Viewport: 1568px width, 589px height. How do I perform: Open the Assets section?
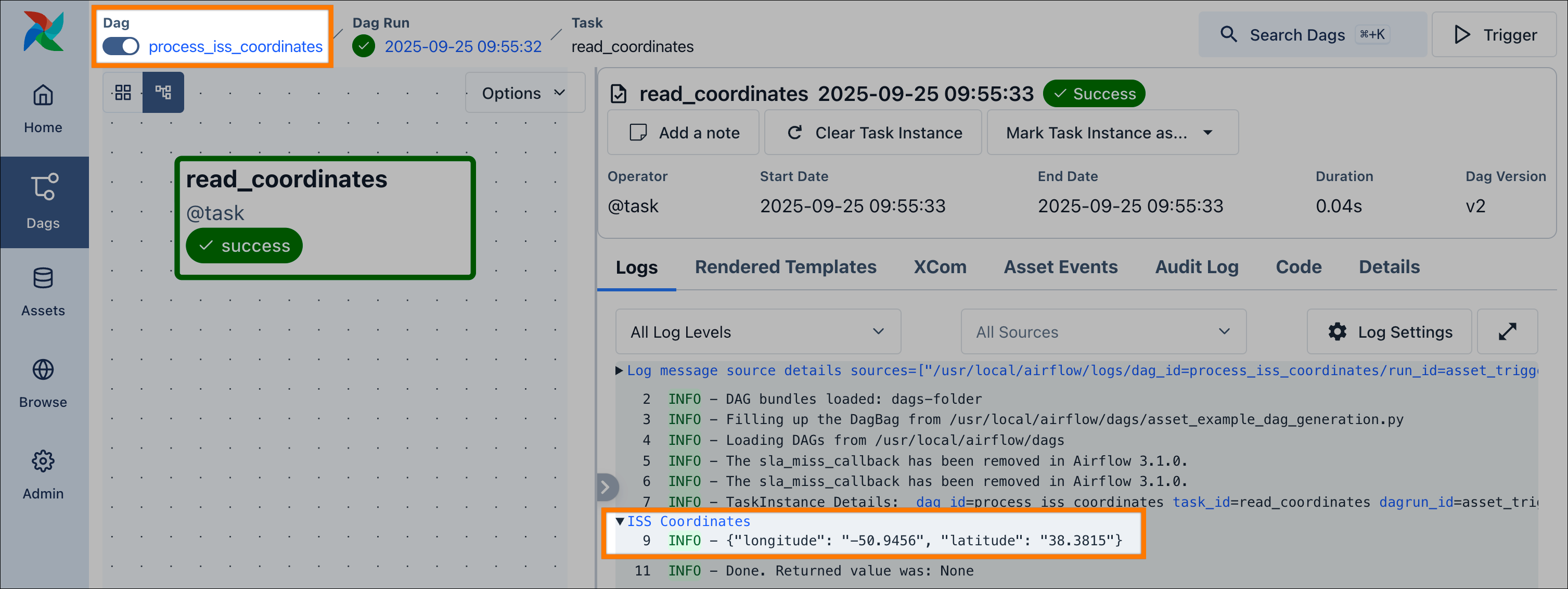[43, 291]
